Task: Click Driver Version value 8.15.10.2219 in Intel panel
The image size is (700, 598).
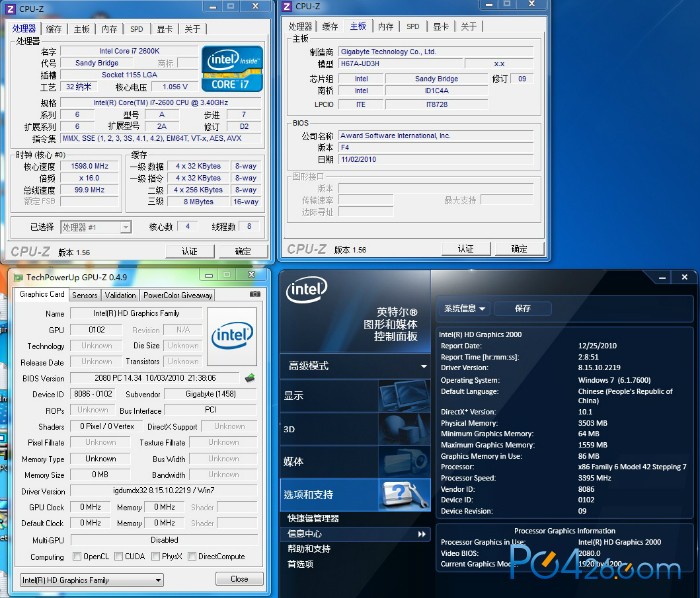Action: [599, 368]
